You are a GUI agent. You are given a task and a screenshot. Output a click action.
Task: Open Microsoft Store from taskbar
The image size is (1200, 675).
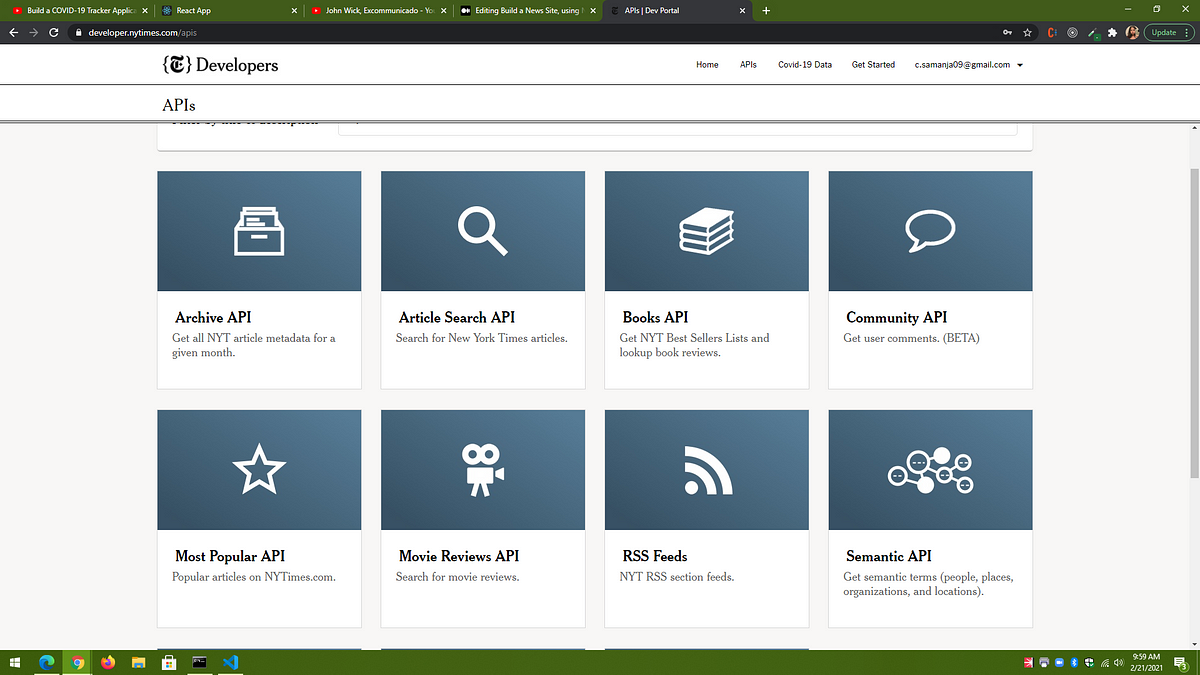pos(169,662)
